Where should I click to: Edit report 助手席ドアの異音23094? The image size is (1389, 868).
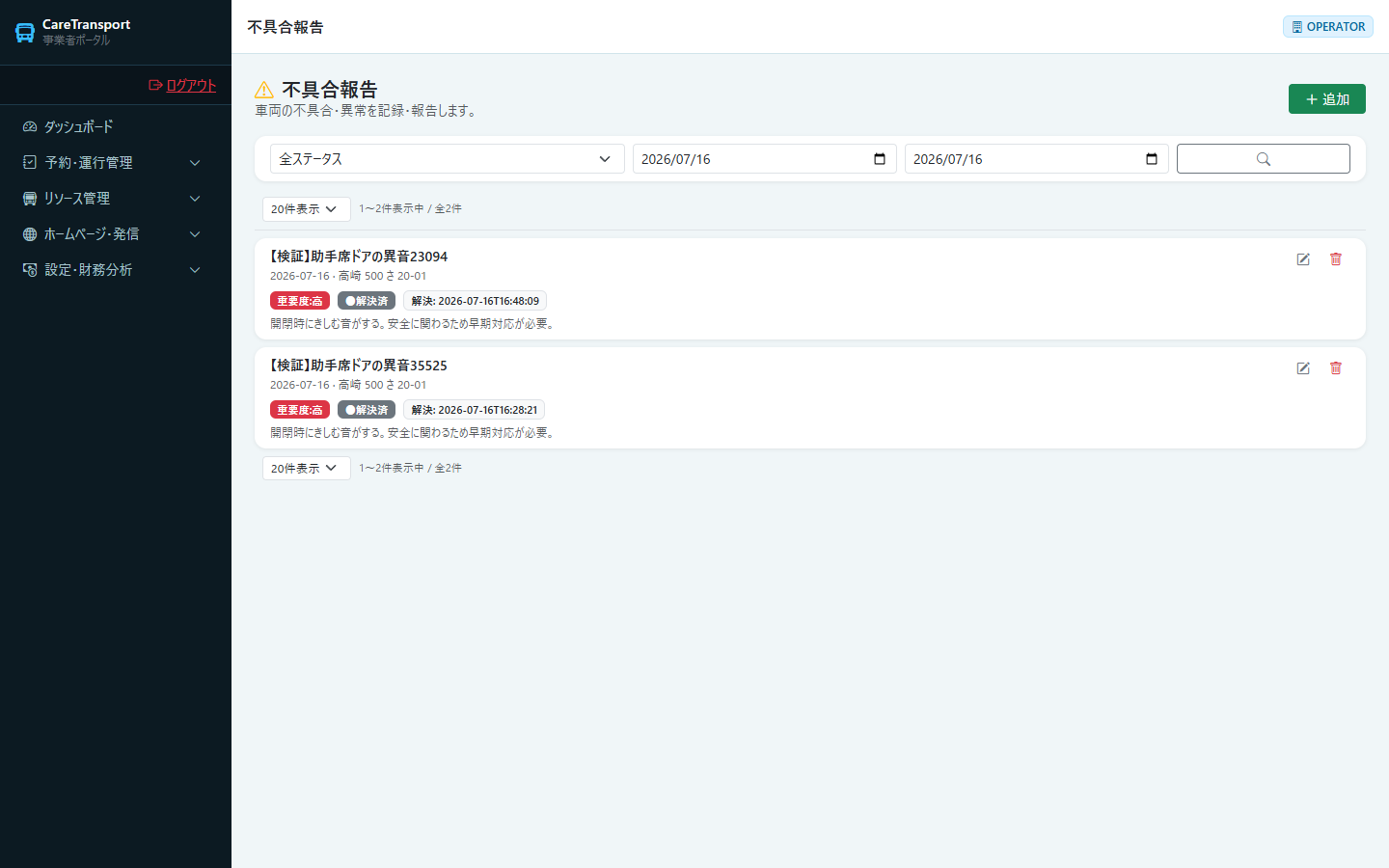pos(1303,258)
